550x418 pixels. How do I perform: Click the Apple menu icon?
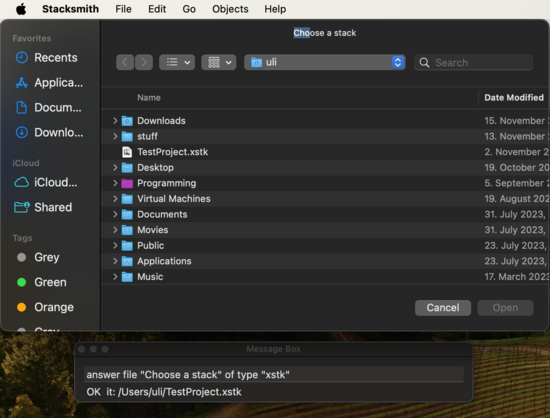(21, 9)
